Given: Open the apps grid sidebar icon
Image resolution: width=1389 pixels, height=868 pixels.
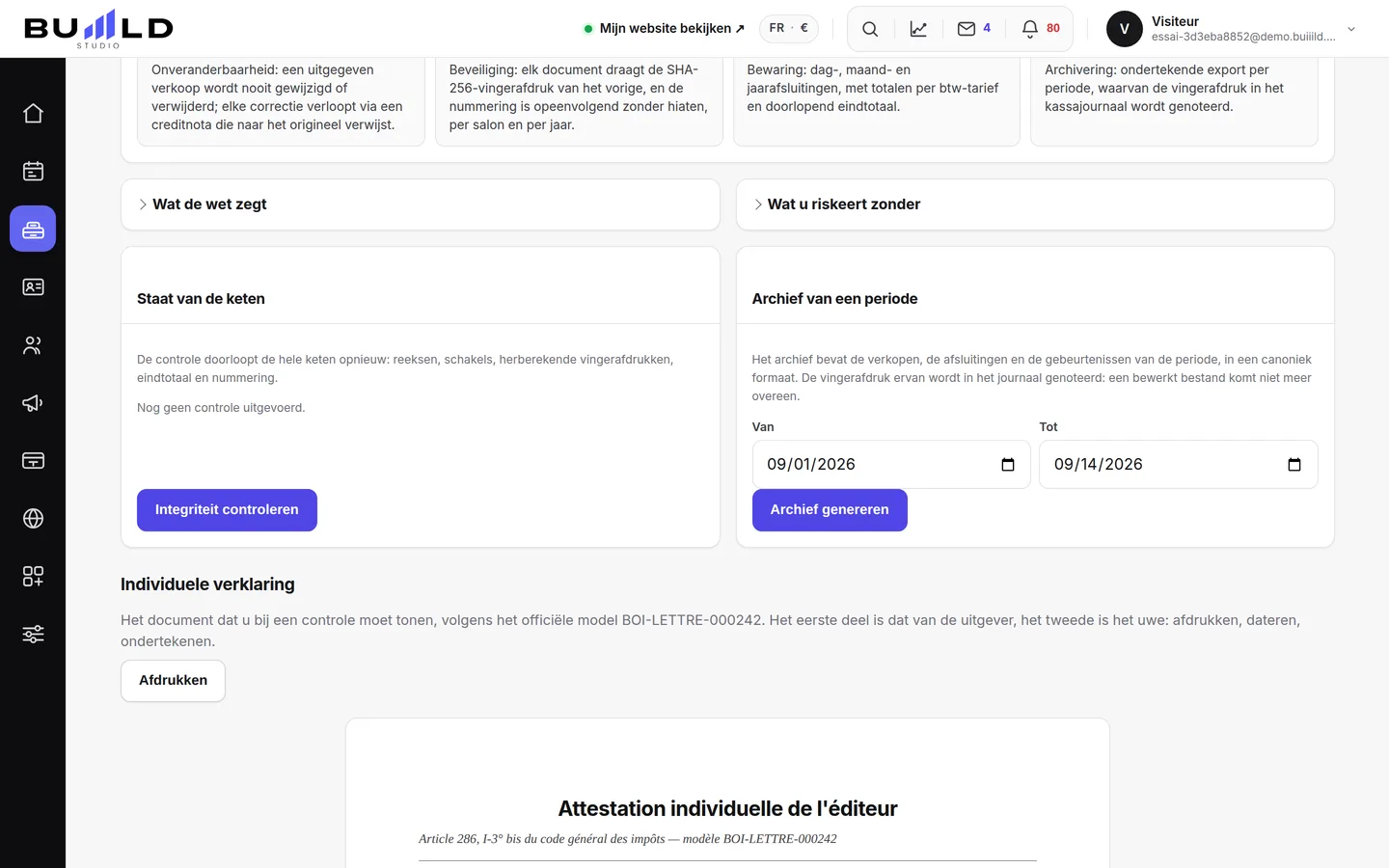Looking at the screenshot, I should pyautogui.click(x=33, y=577).
